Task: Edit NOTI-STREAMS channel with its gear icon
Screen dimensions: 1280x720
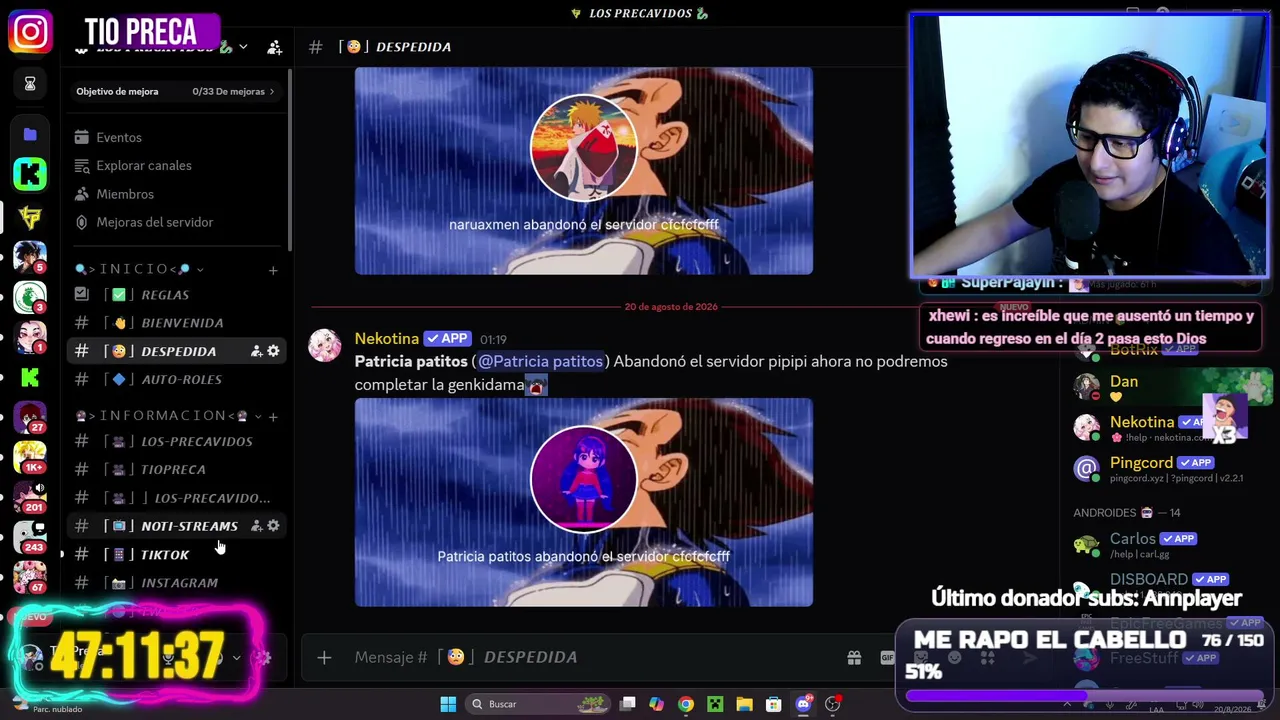Action: click(273, 526)
